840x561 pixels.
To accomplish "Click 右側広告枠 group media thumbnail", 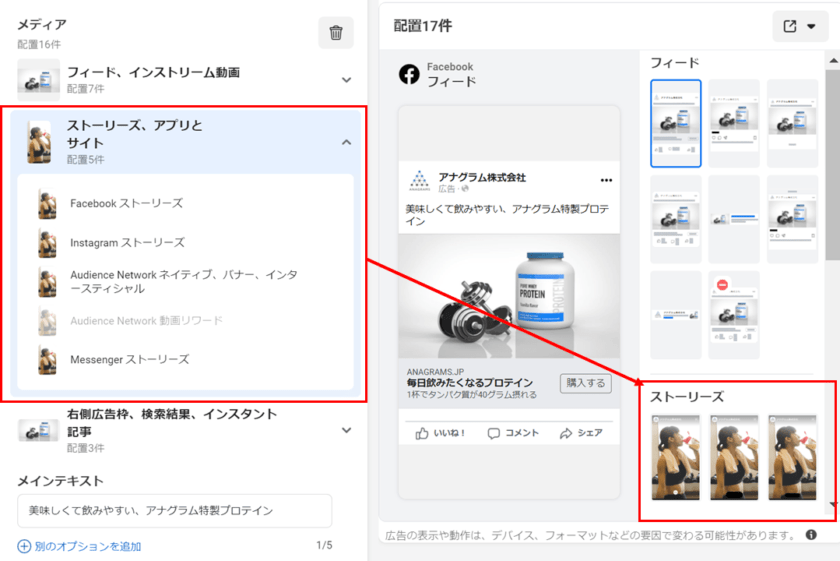I will tap(38, 430).
